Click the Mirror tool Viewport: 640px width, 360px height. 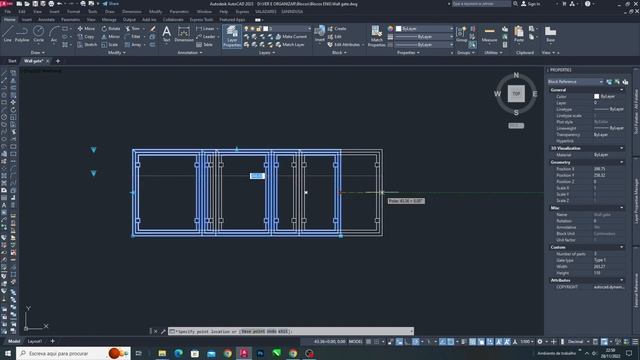(111, 37)
